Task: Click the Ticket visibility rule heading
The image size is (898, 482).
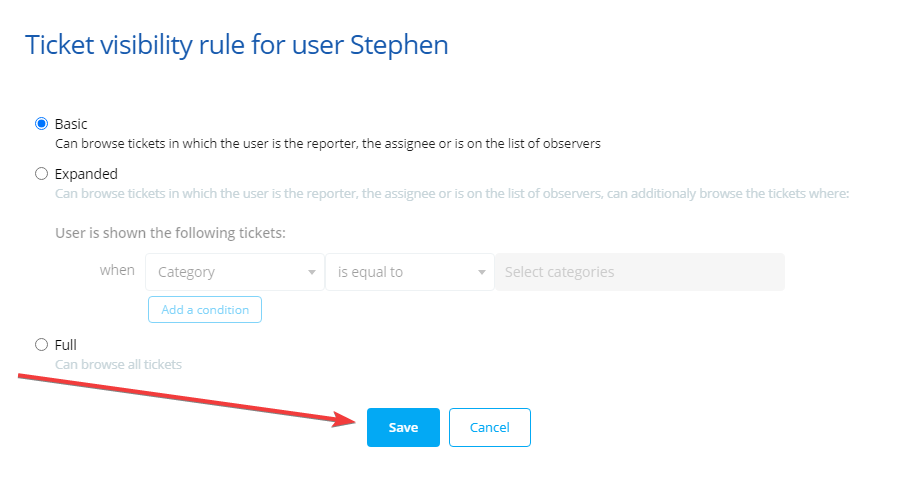Action: click(x=237, y=45)
